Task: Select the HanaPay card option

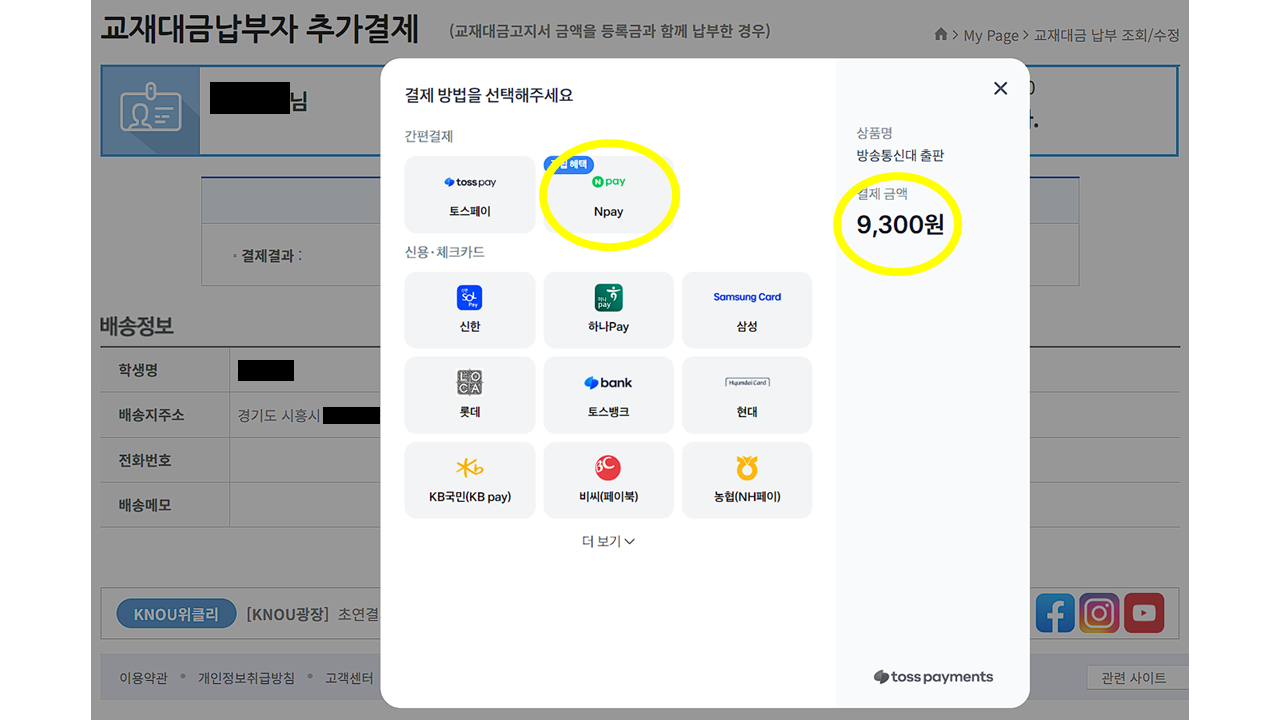Action: coord(608,310)
